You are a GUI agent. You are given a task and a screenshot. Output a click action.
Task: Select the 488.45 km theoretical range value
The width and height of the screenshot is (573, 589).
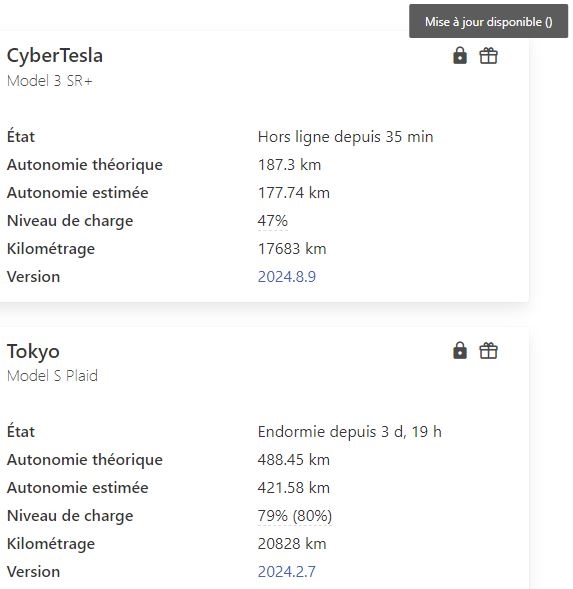(x=294, y=460)
